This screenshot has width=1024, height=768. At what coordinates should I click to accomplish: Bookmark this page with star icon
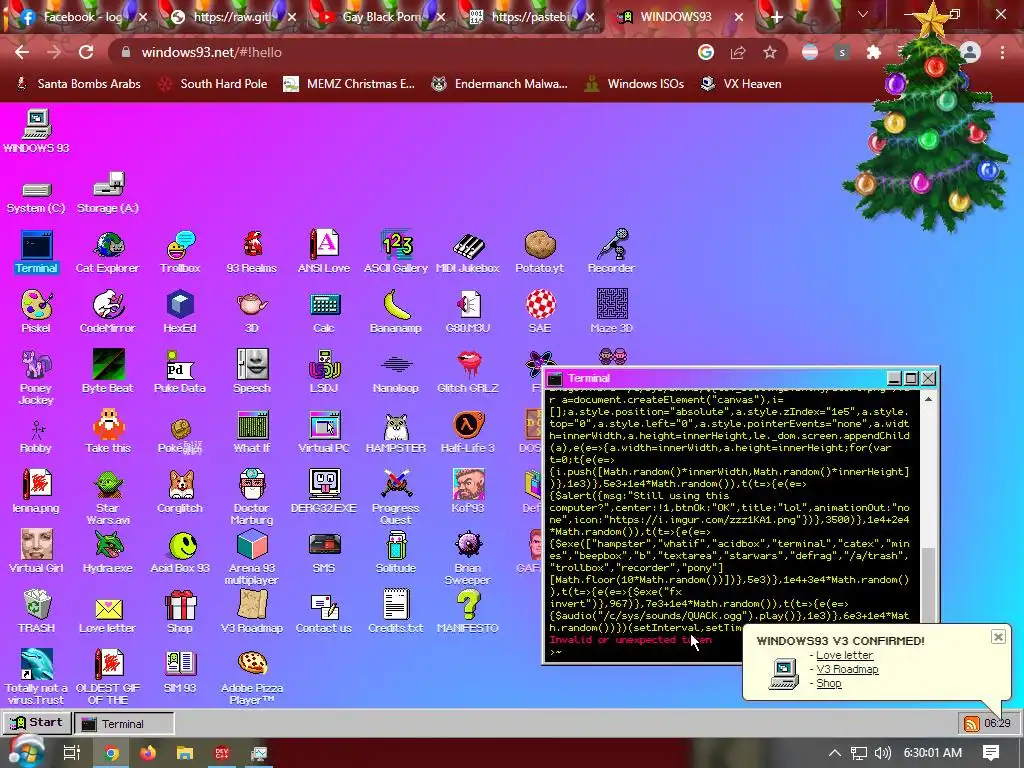point(770,52)
